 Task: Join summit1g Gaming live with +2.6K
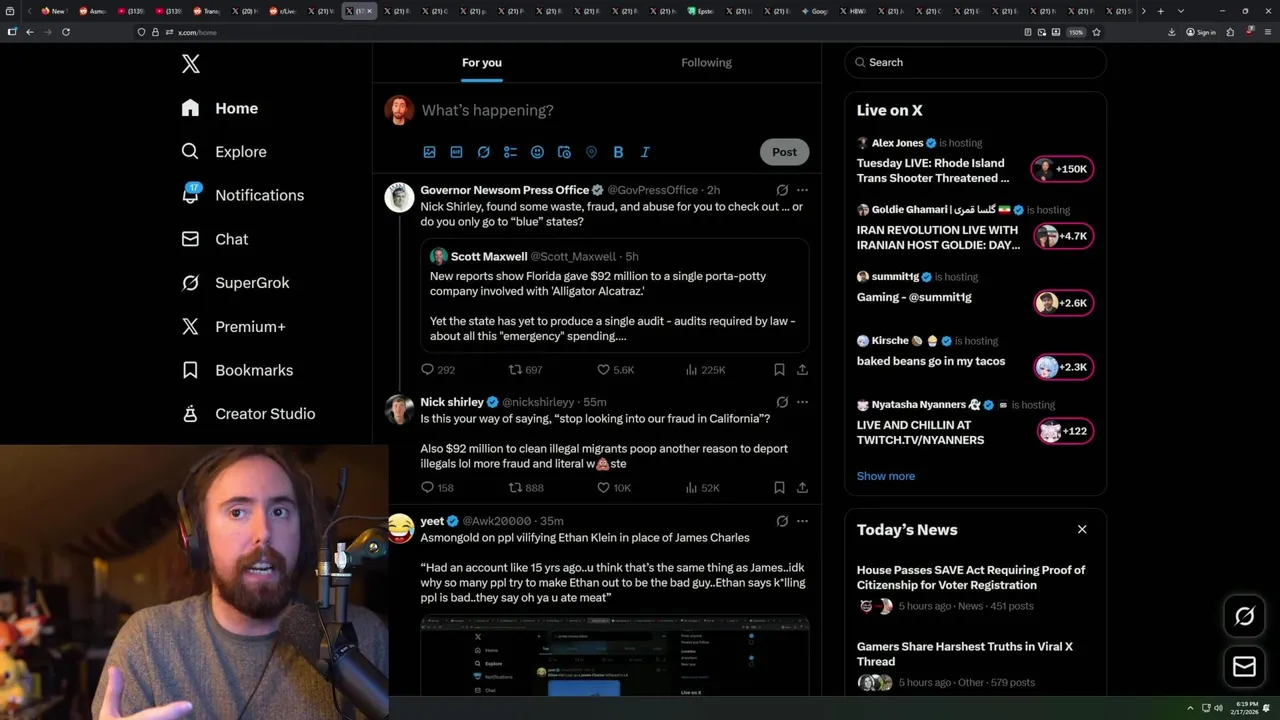pyautogui.click(x=1063, y=303)
